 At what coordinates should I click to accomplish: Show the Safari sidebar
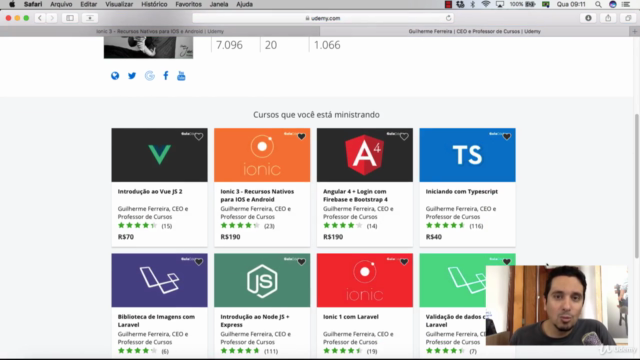[x=70, y=18]
